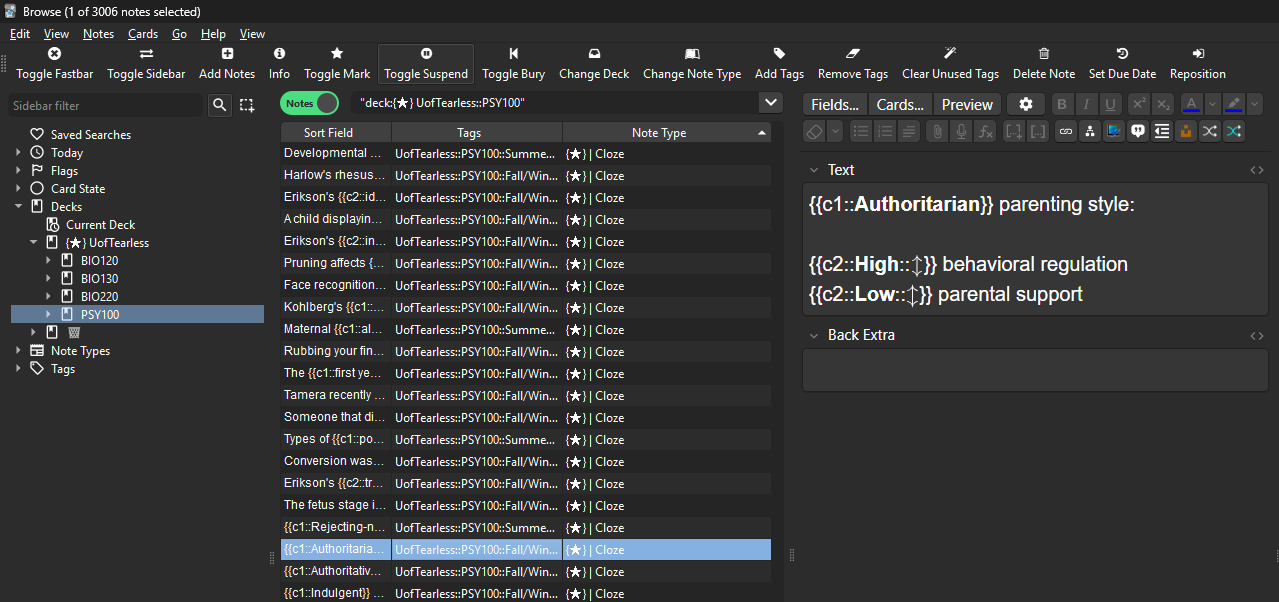The width and height of the screenshot is (1279, 602).
Task: Expand the Flags sidebar item
Action: (x=18, y=171)
